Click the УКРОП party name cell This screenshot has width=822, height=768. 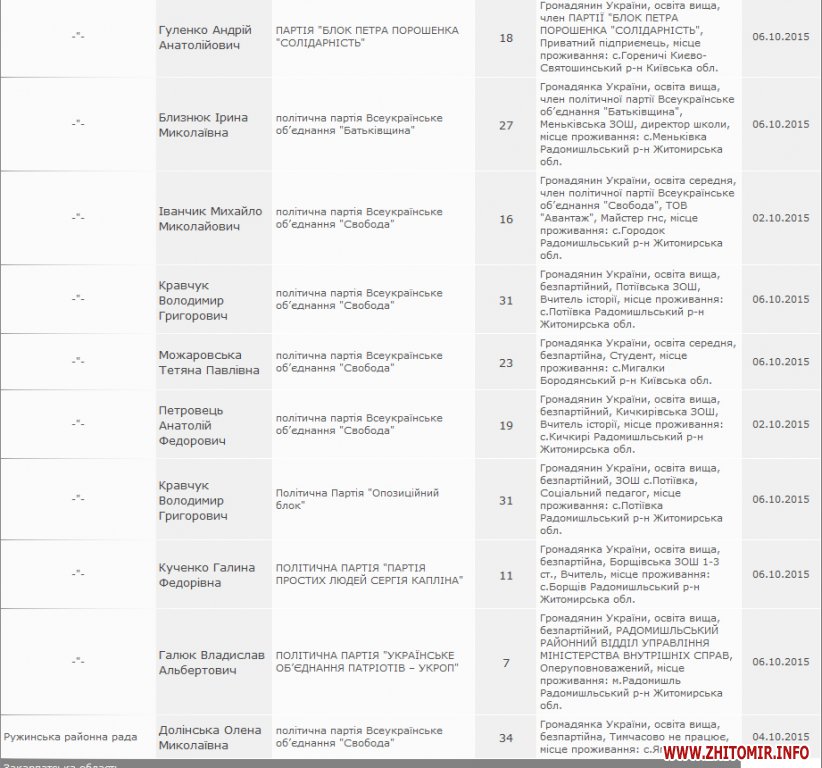coord(367,662)
